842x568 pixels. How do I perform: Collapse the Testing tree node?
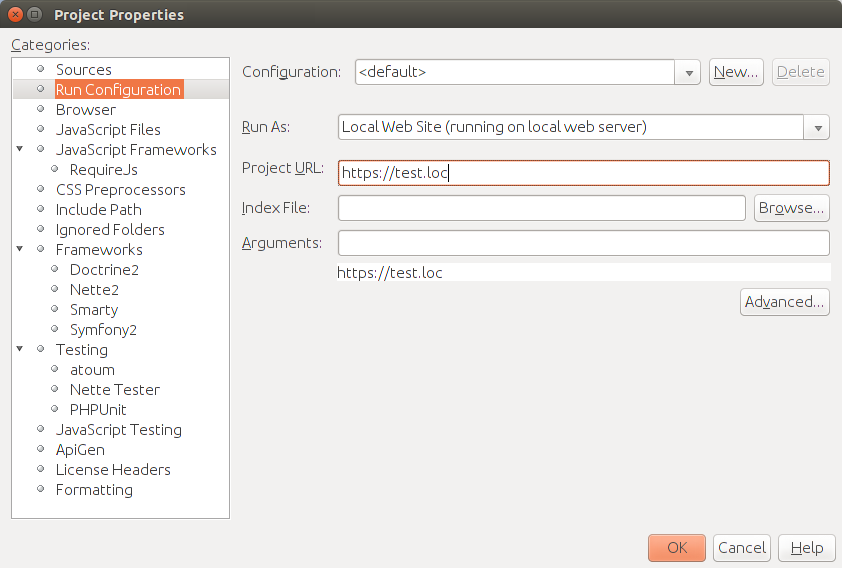coord(20,349)
